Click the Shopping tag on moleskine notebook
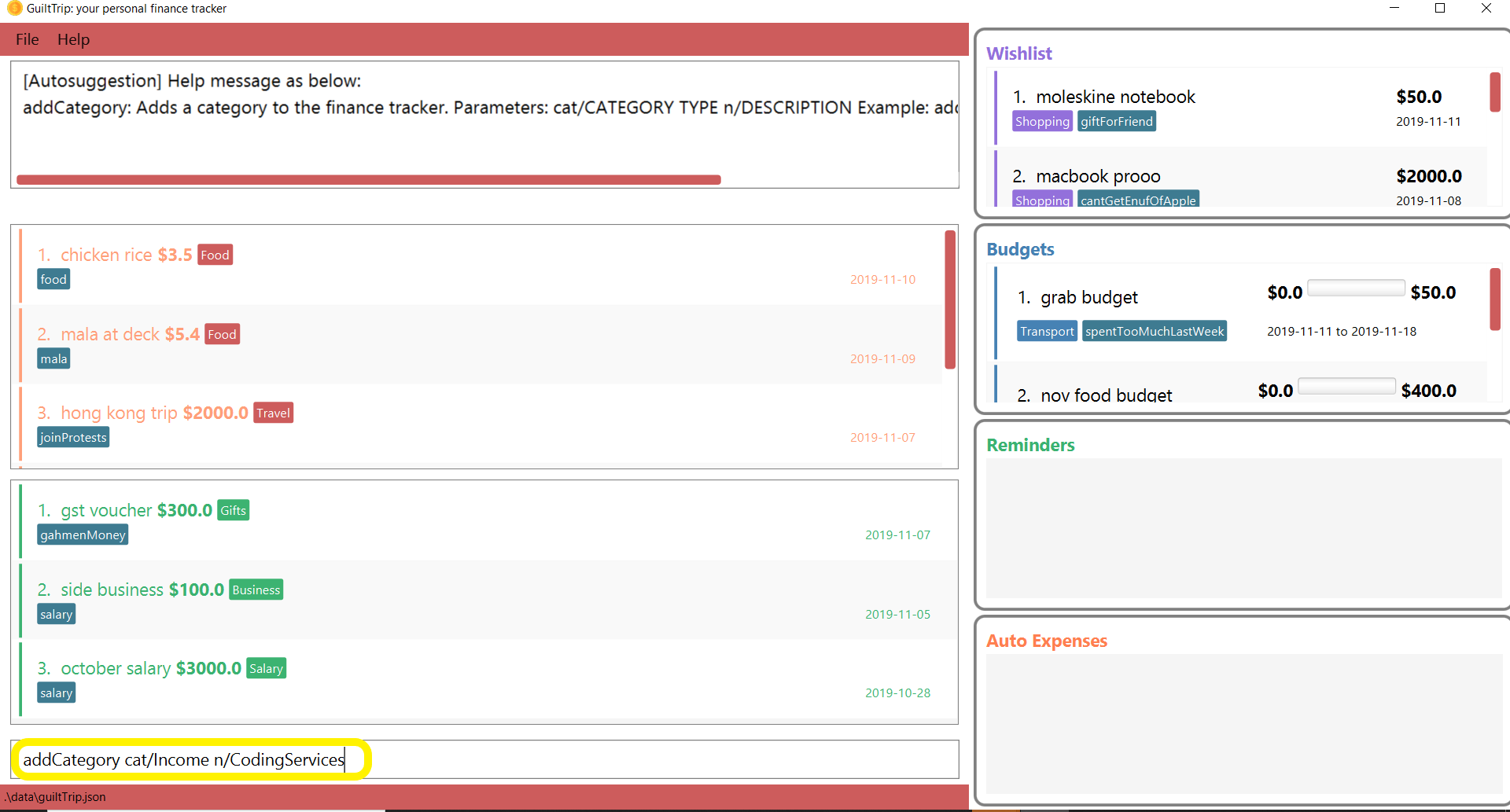This screenshot has height=812, width=1510. tap(1042, 121)
